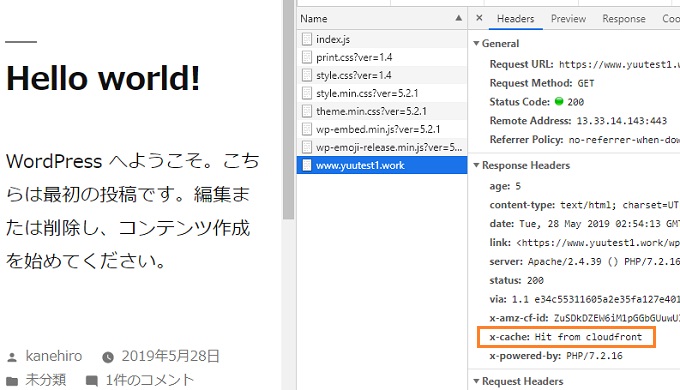Open the 未分類 category link
This screenshot has height=390, width=680.
pyautogui.click(x=46, y=380)
